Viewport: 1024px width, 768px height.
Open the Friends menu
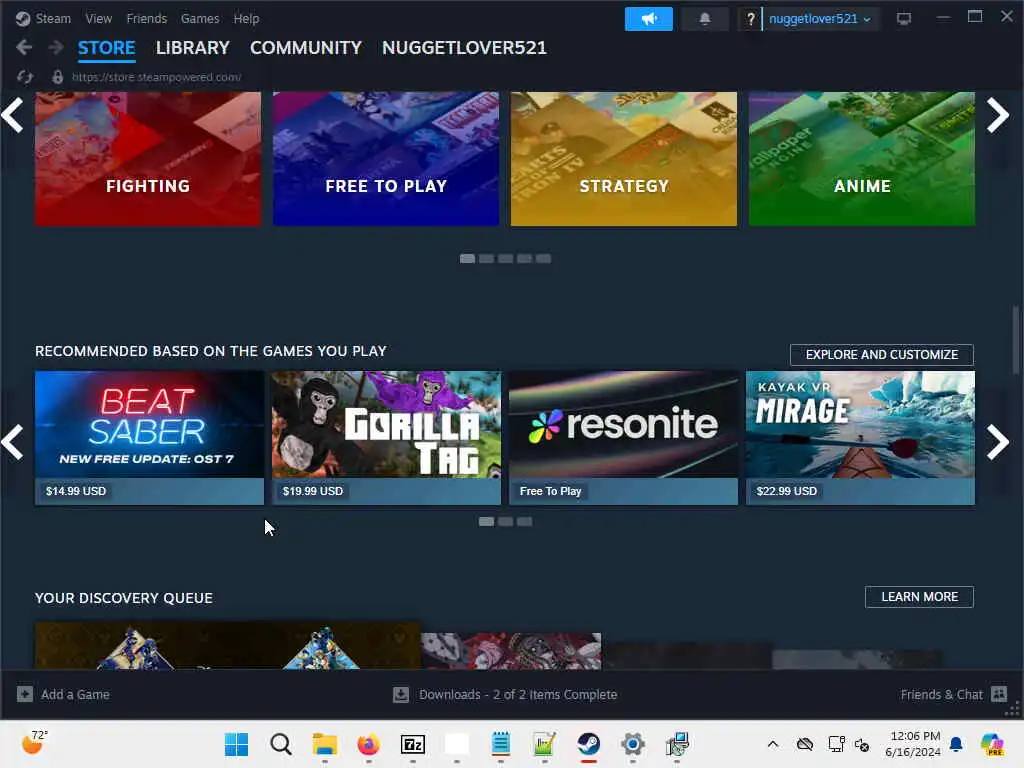tap(146, 18)
